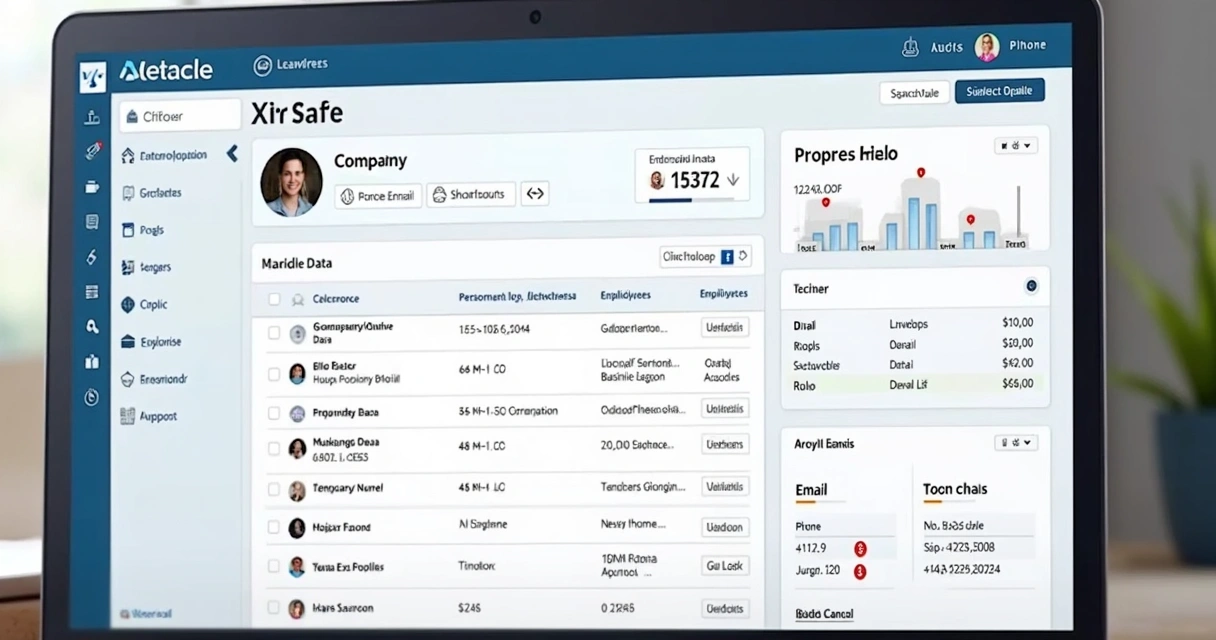
Task: Click the Sunlect Opalle button
Action: [1000, 91]
